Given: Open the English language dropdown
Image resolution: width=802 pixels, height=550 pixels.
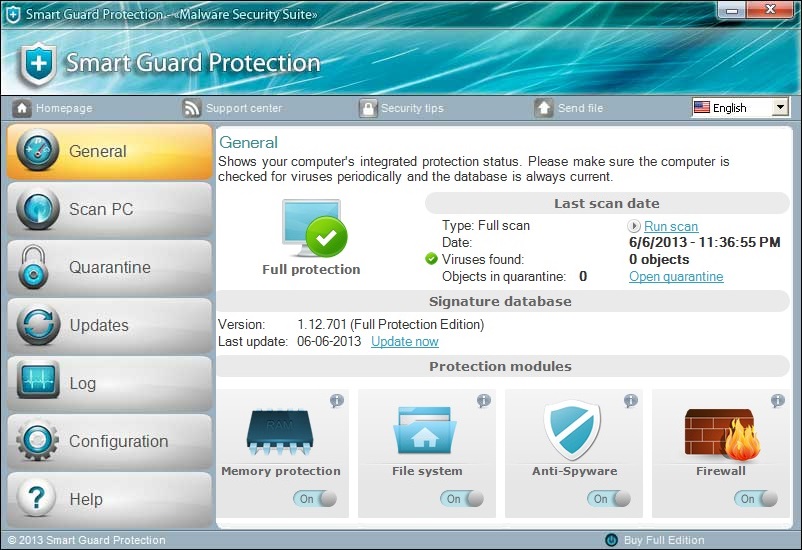Looking at the screenshot, I should point(740,107).
